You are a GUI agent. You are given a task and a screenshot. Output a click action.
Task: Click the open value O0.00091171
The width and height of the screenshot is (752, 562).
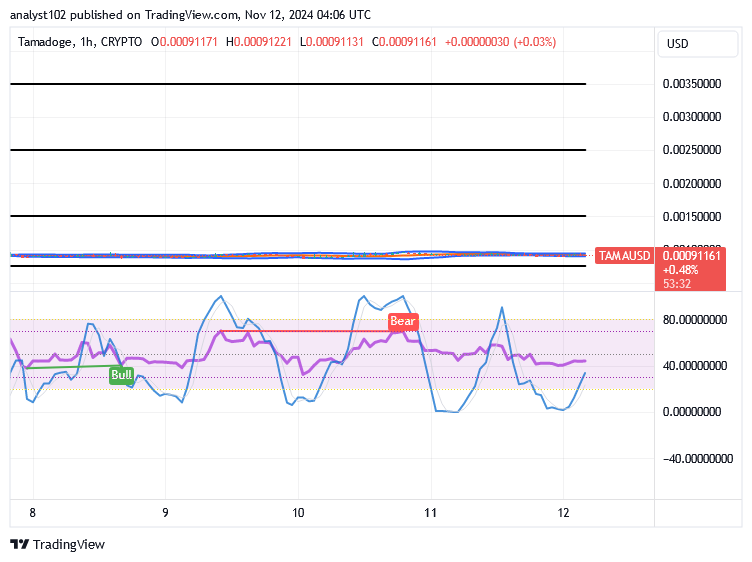point(184,42)
